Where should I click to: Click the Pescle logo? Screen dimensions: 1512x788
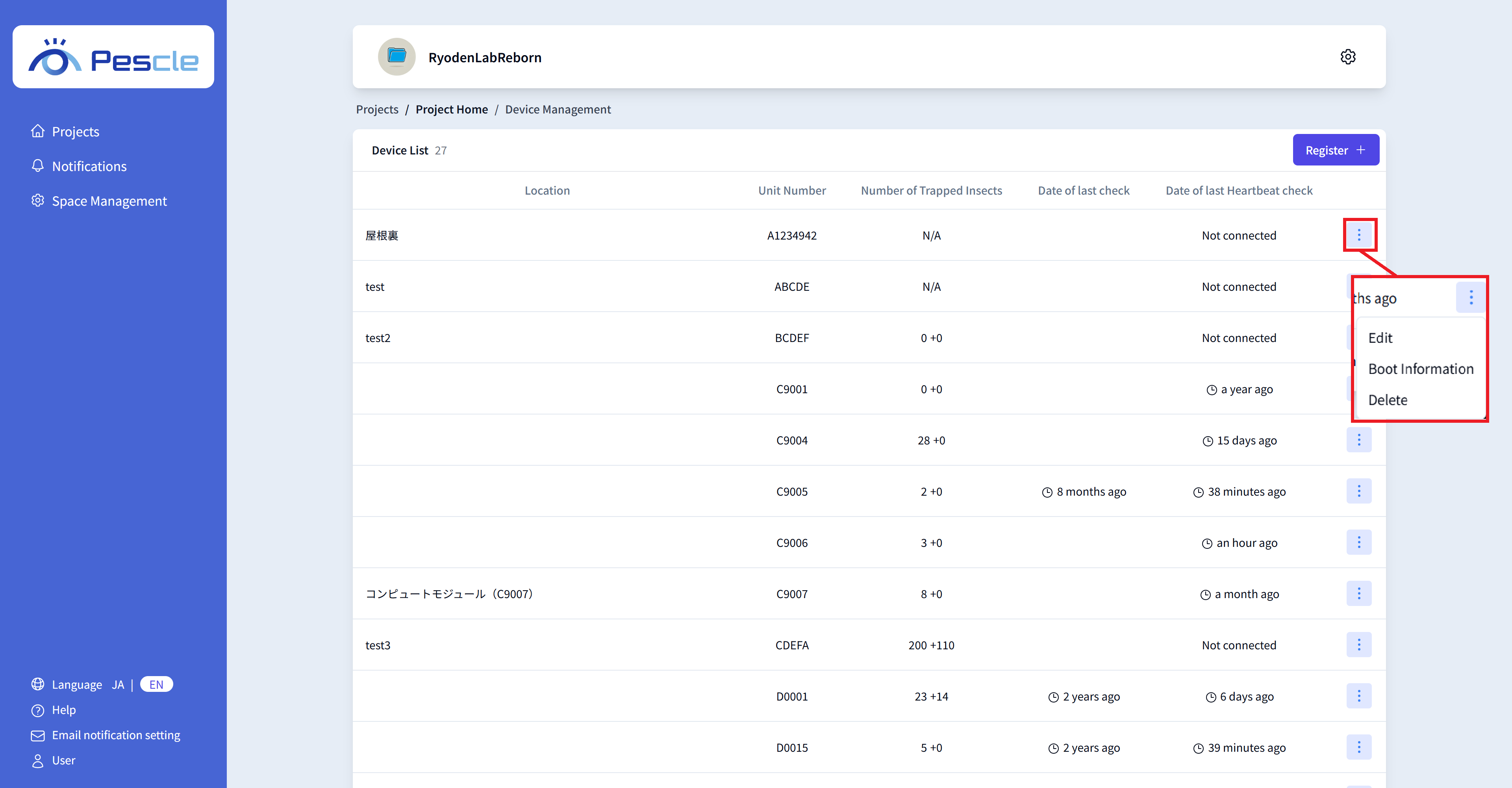(x=113, y=58)
